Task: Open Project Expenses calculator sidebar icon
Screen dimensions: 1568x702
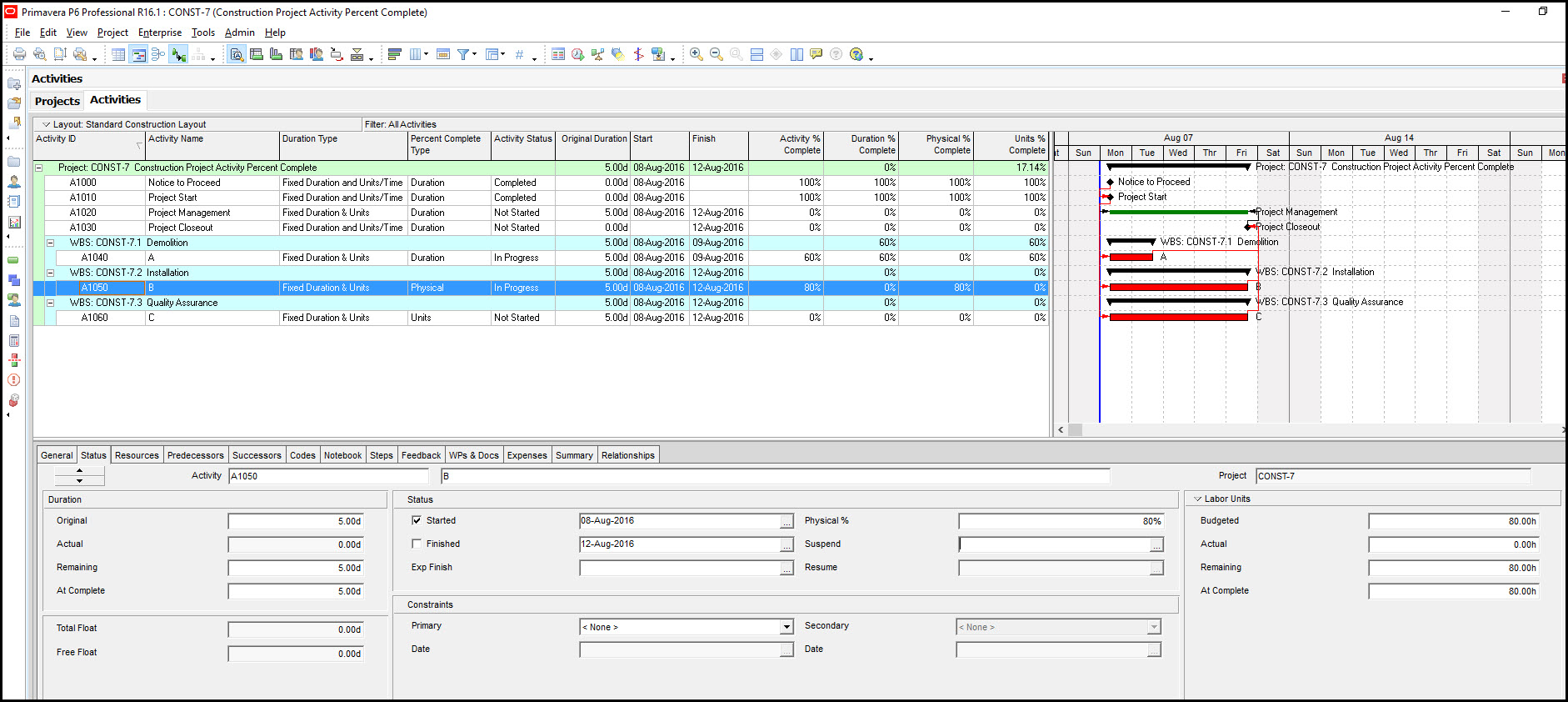Action: pyautogui.click(x=14, y=340)
